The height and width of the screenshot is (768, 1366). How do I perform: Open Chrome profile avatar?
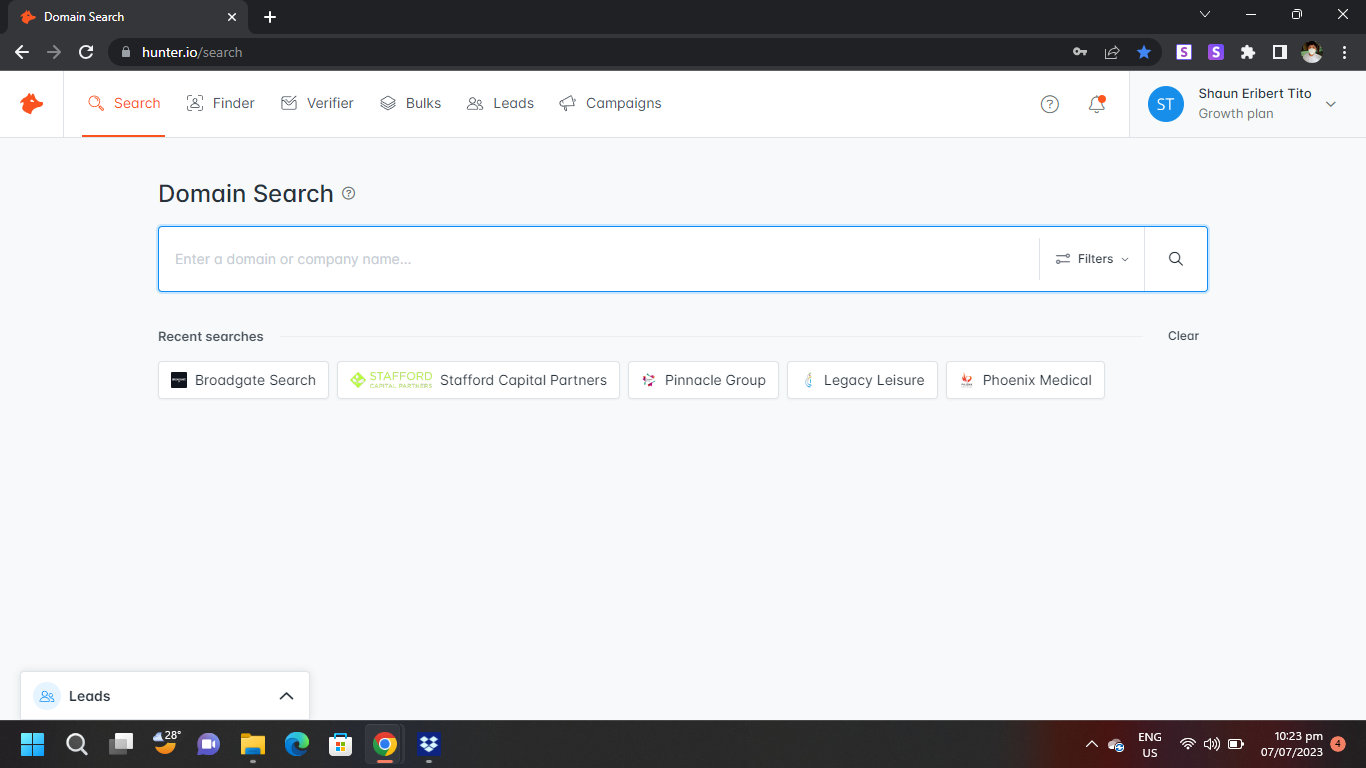(1311, 52)
